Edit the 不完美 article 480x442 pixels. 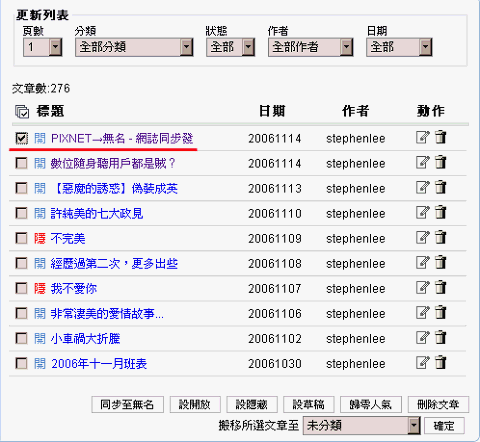click(423, 237)
